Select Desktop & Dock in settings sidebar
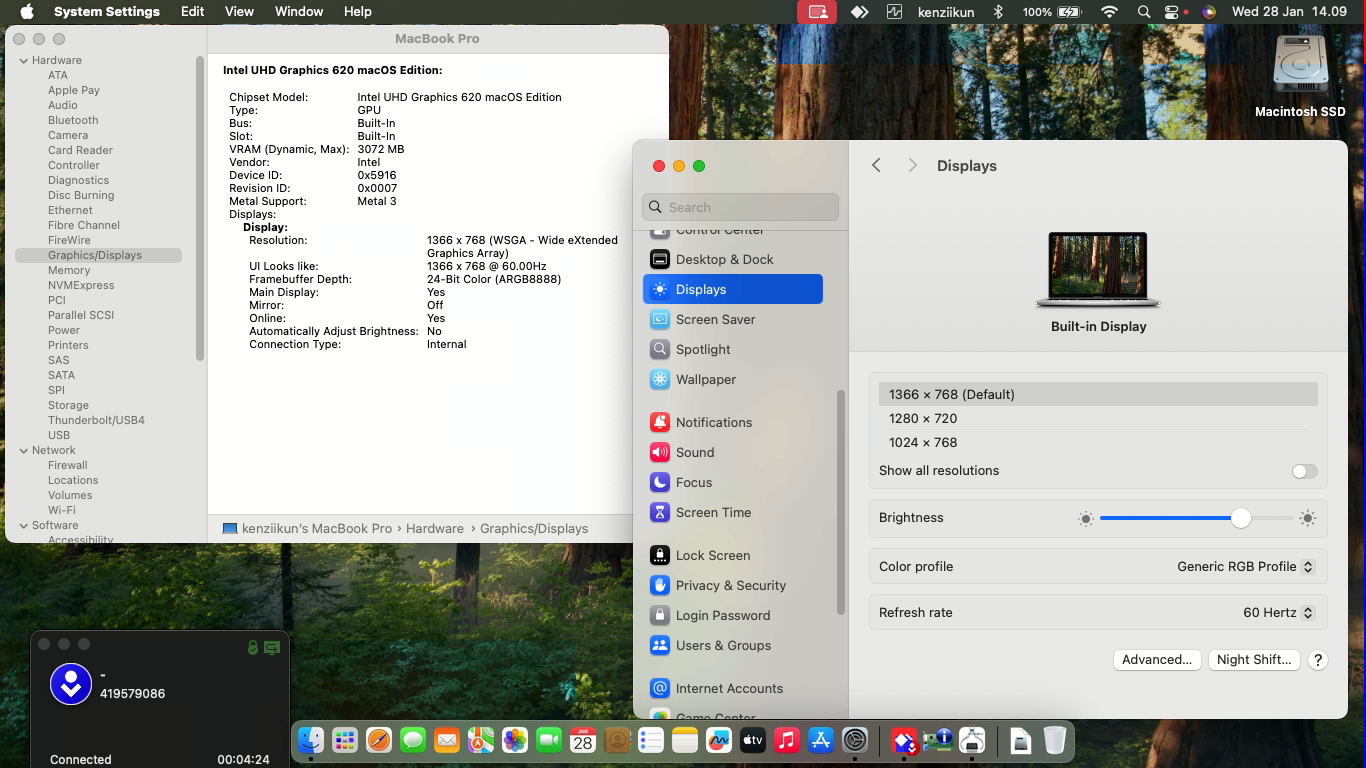This screenshot has height=768, width=1366. pos(733,259)
